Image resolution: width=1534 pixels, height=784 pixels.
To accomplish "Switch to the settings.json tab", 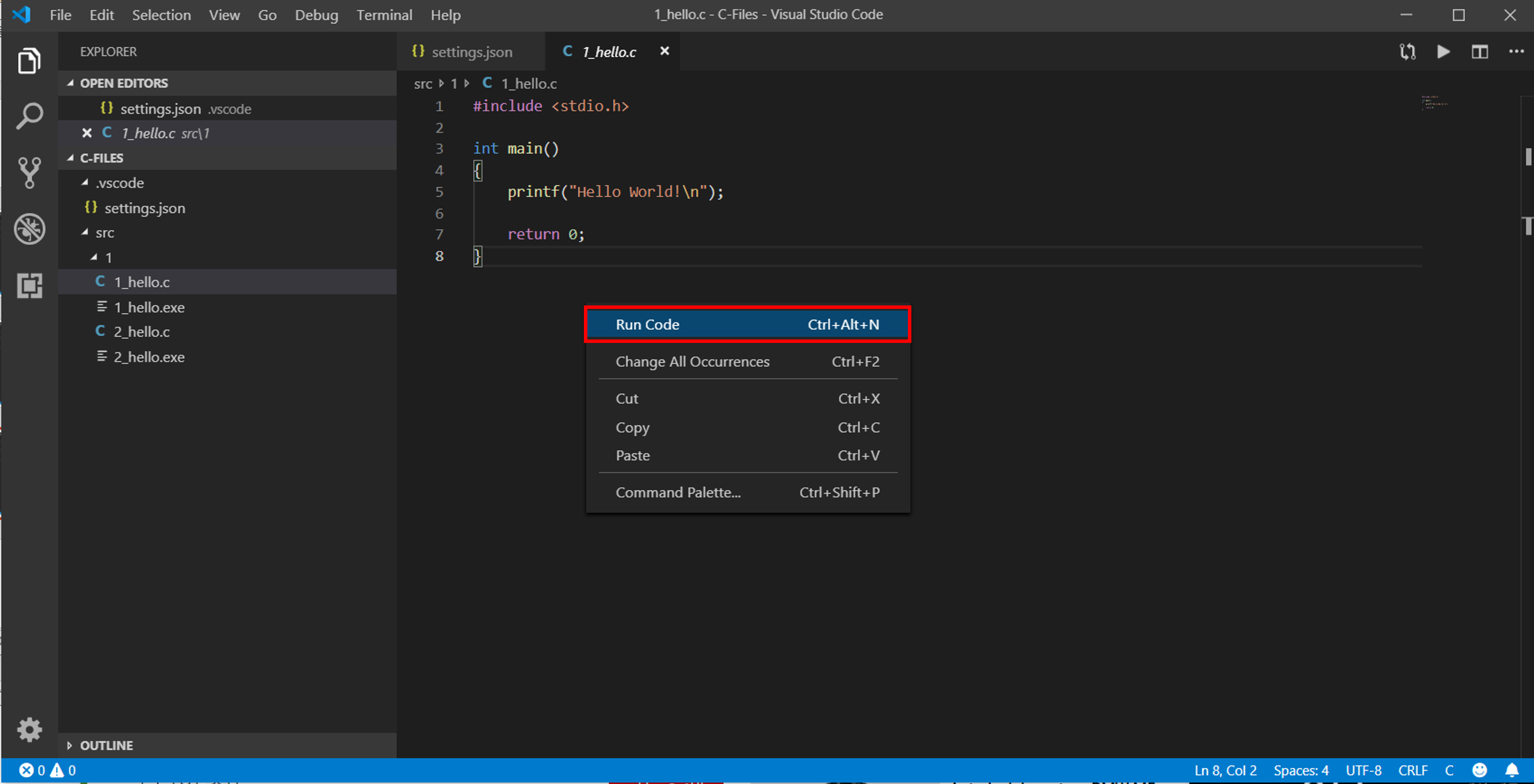I will (471, 52).
